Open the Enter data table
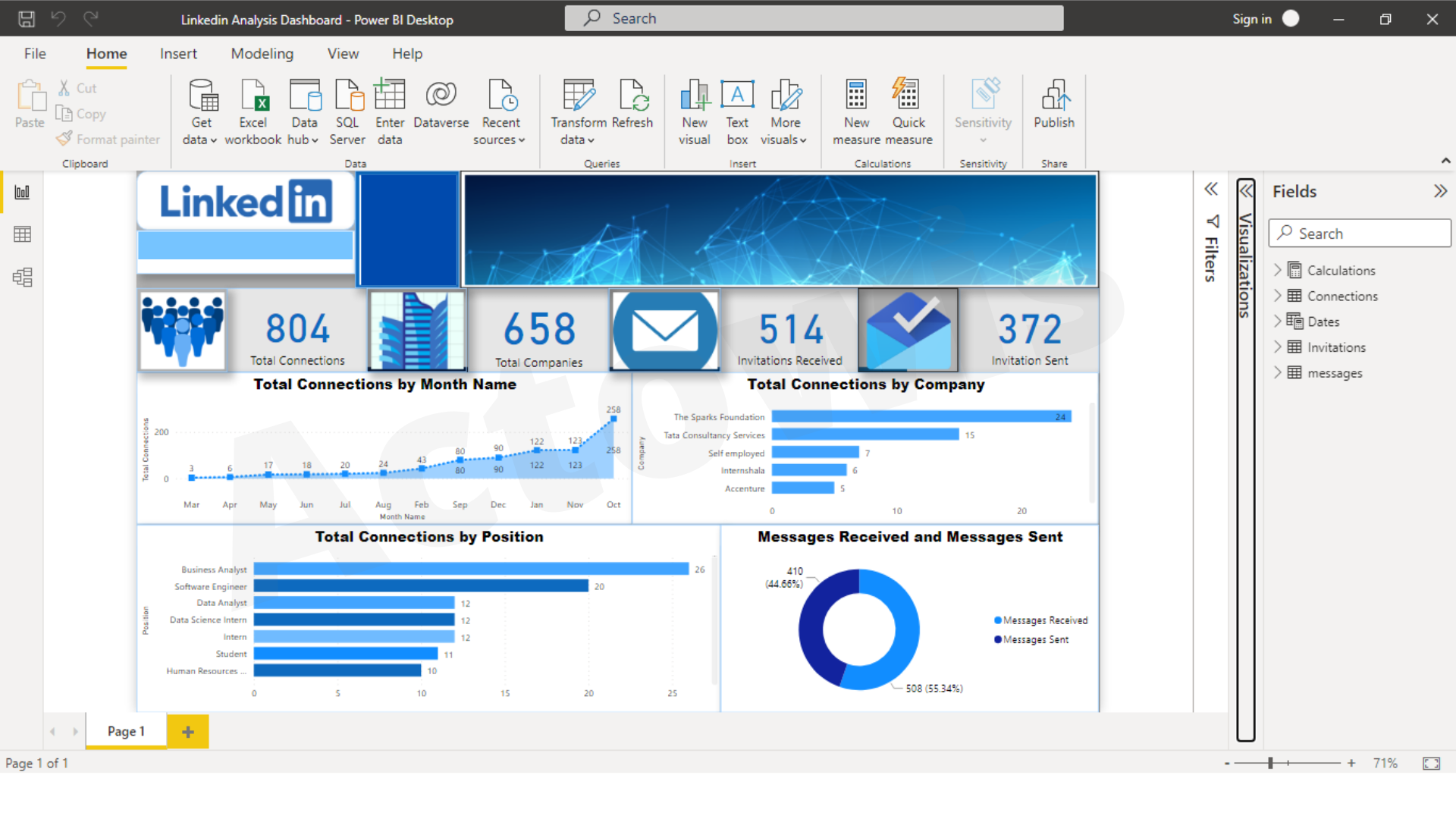1456x819 pixels. (390, 112)
